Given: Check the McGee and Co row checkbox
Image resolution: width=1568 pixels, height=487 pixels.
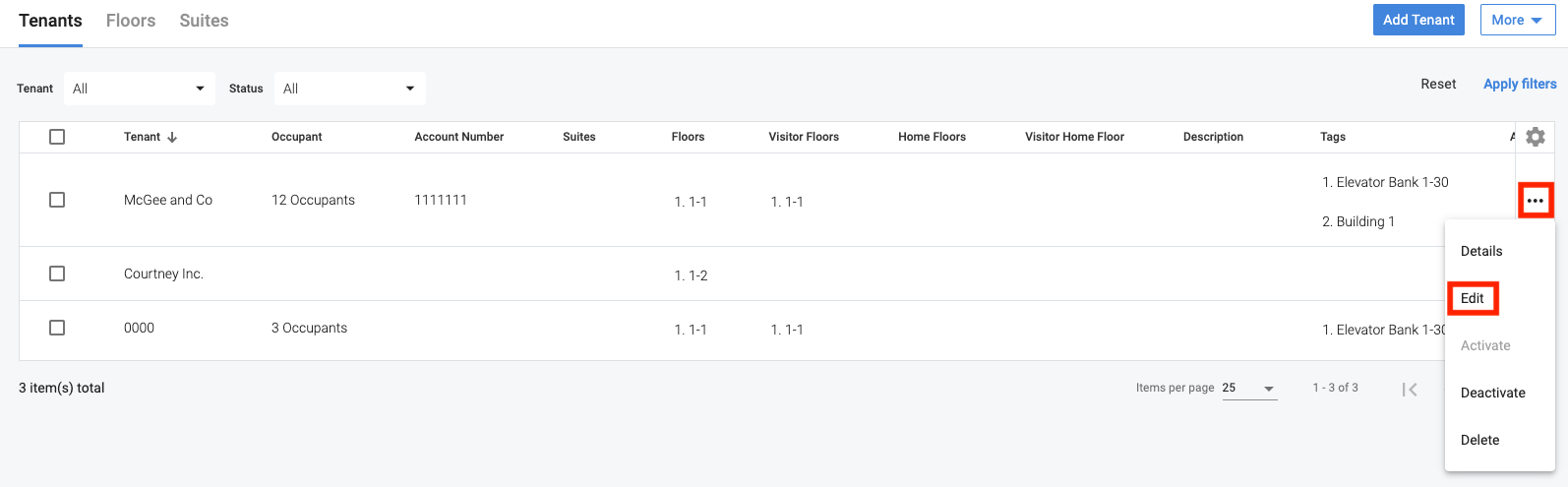Looking at the screenshot, I should (x=57, y=200).
